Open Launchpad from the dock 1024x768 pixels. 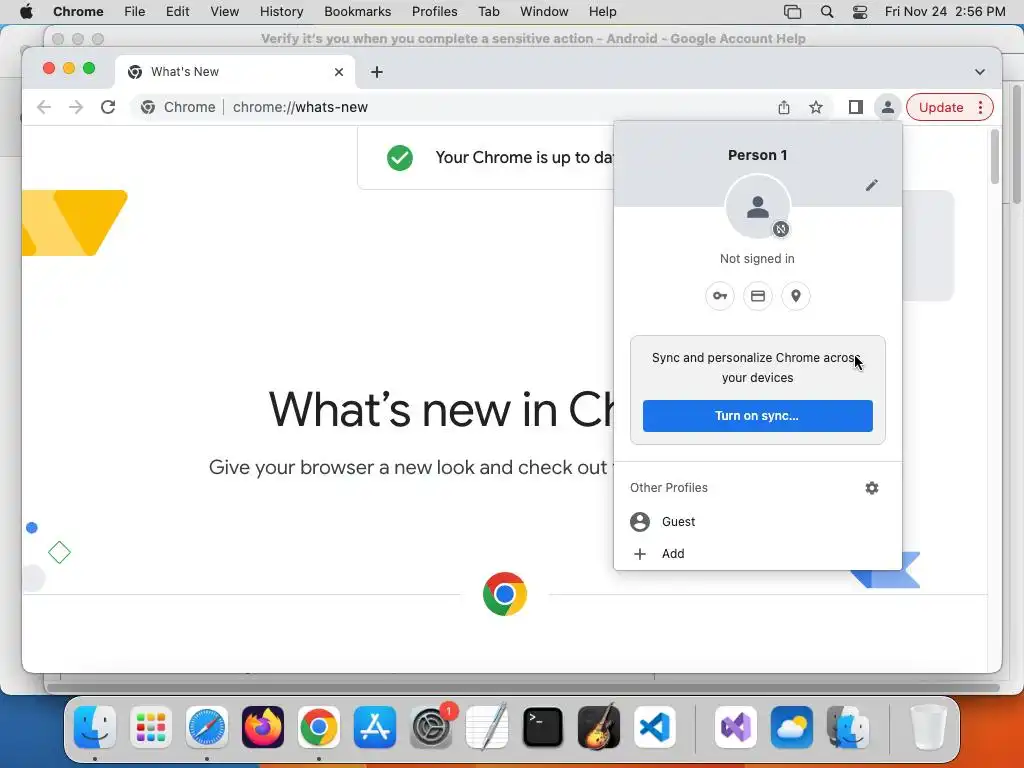[151, 727]
